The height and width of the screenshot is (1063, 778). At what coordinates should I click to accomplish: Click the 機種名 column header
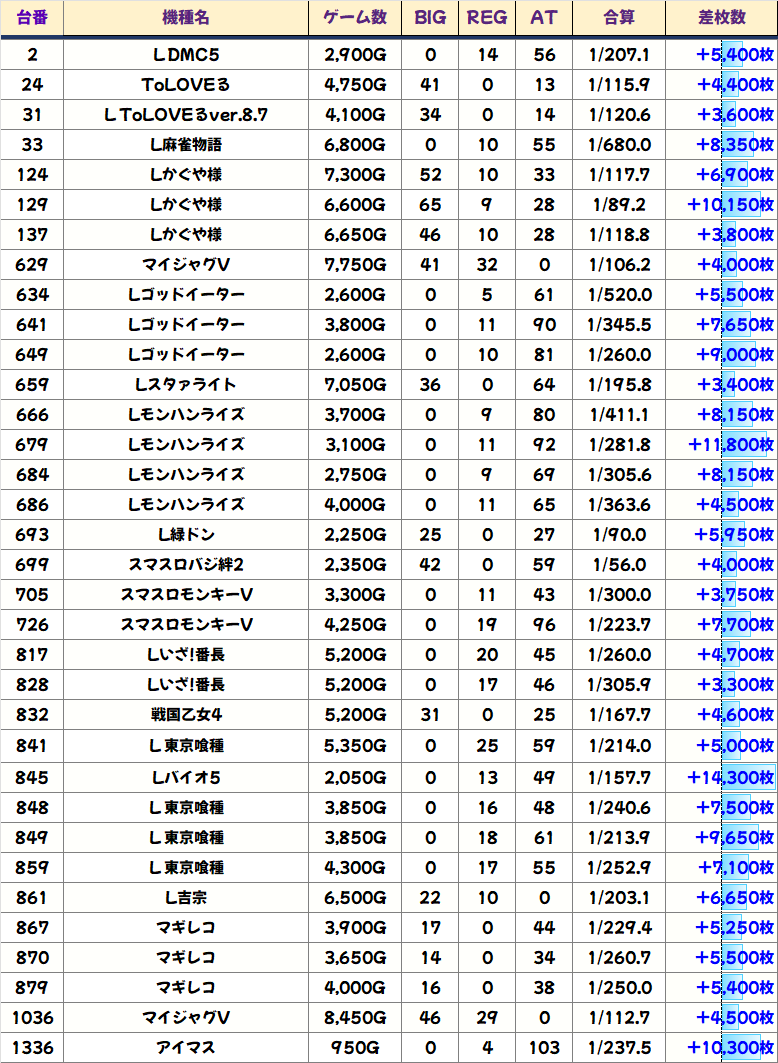coord(186,18)
